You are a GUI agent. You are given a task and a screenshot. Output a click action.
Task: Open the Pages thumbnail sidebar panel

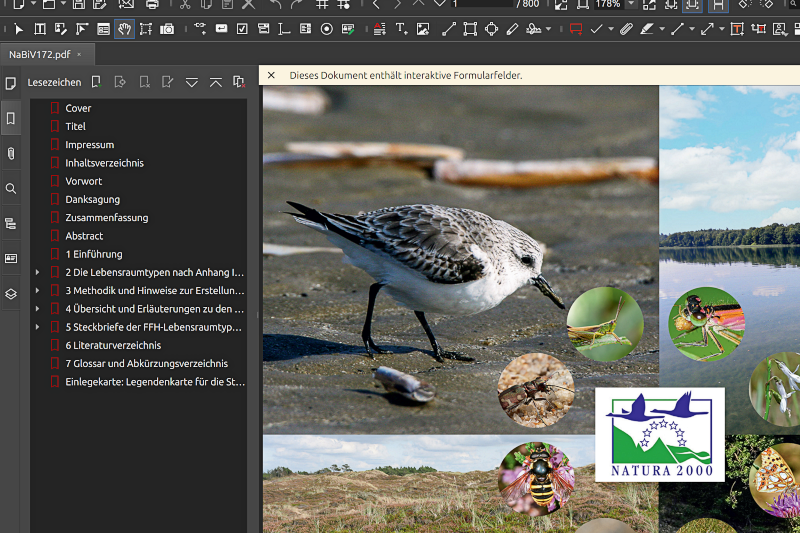(11, 83)
